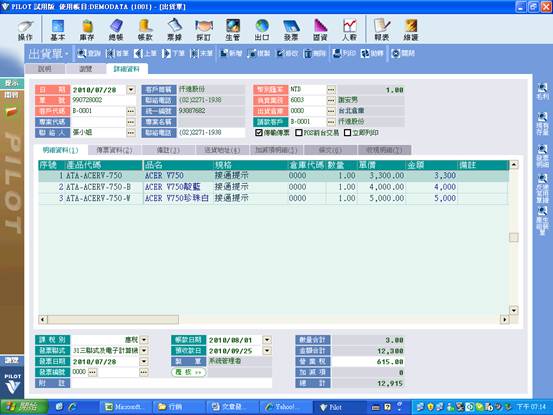Expand the 課稅別 tax type dropdown
Viewport: 553px width, 415px height.
coord(144,340)
